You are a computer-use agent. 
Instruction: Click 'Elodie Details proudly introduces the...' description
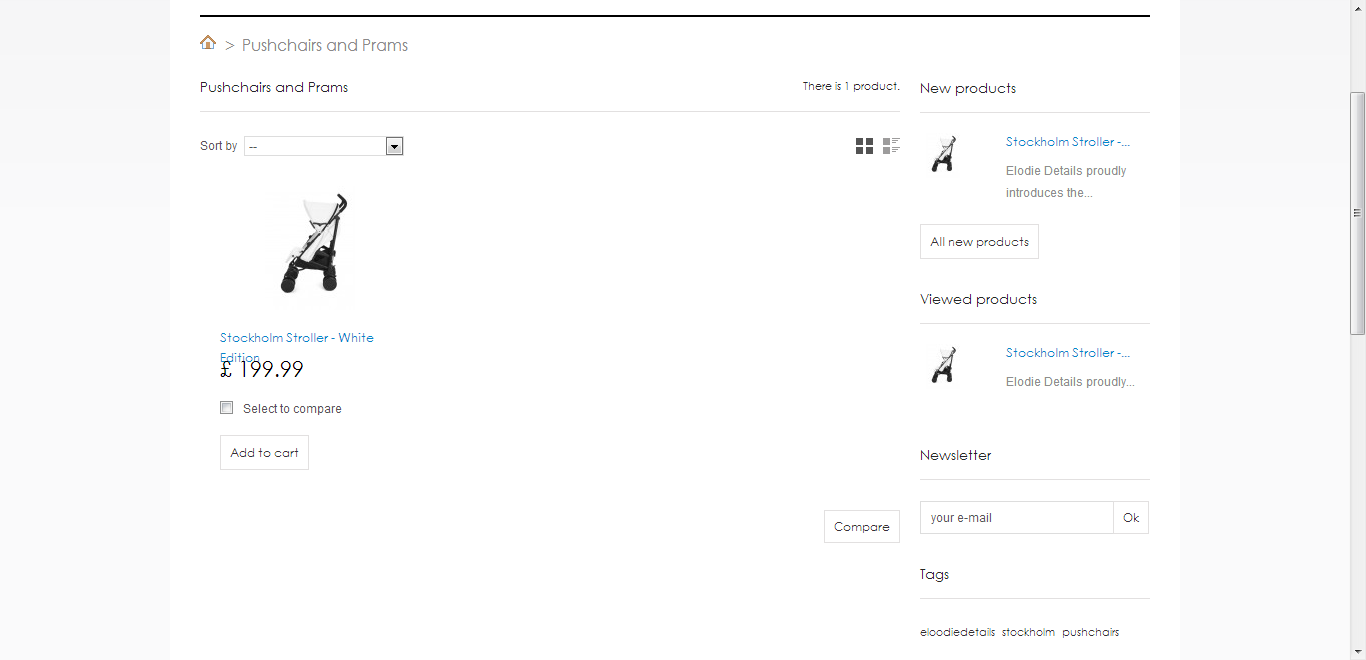[1066, 182]
